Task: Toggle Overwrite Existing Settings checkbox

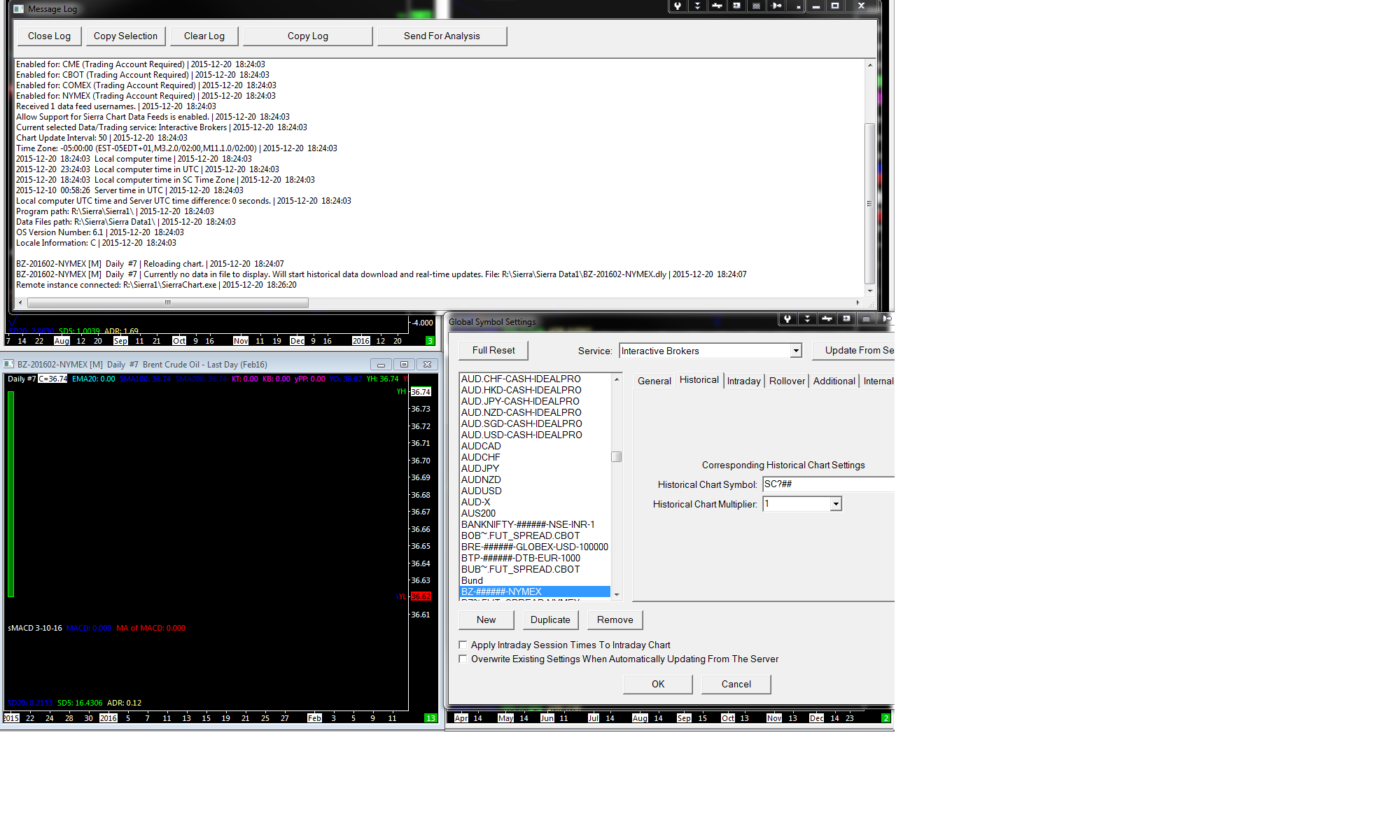Action: [463, 659]
